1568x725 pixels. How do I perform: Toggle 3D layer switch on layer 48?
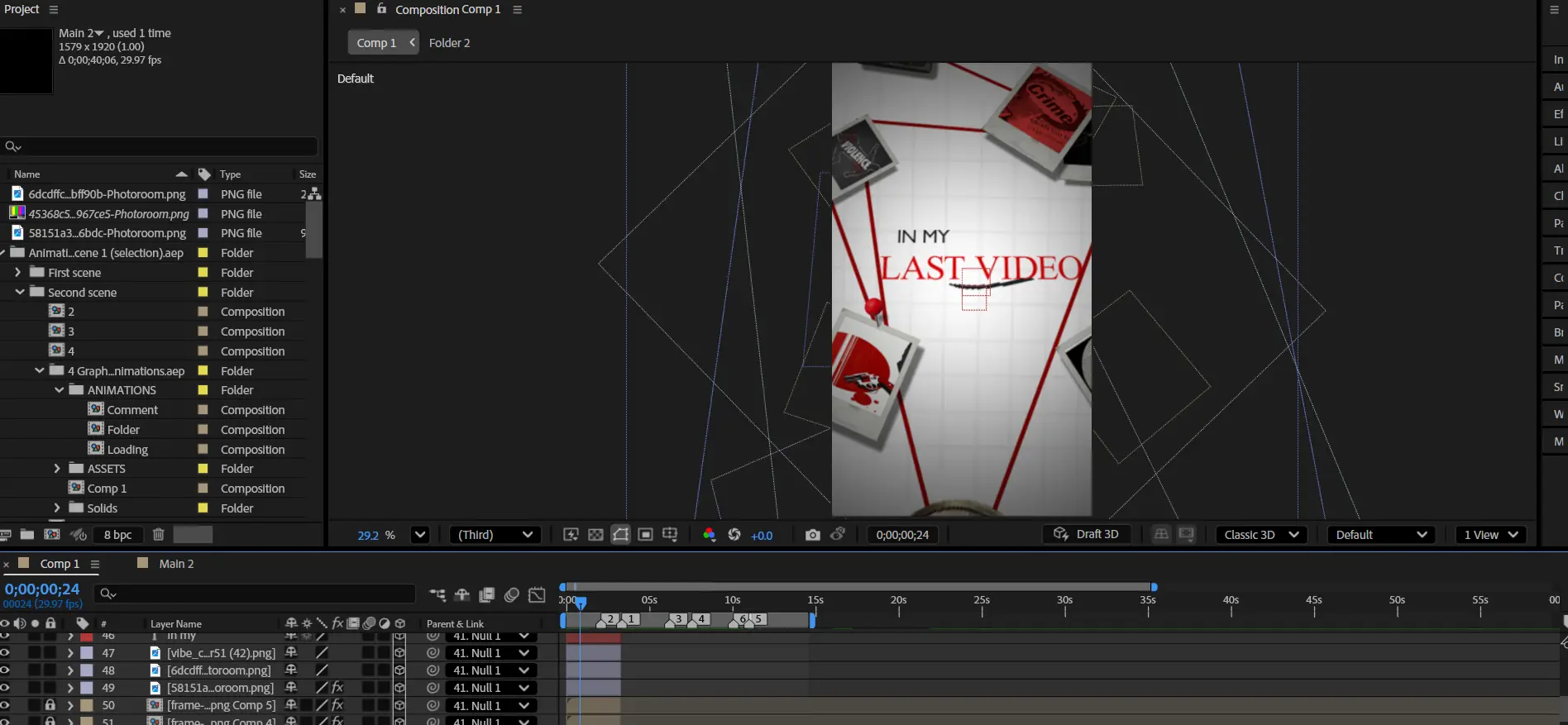[x=399, y=670]
